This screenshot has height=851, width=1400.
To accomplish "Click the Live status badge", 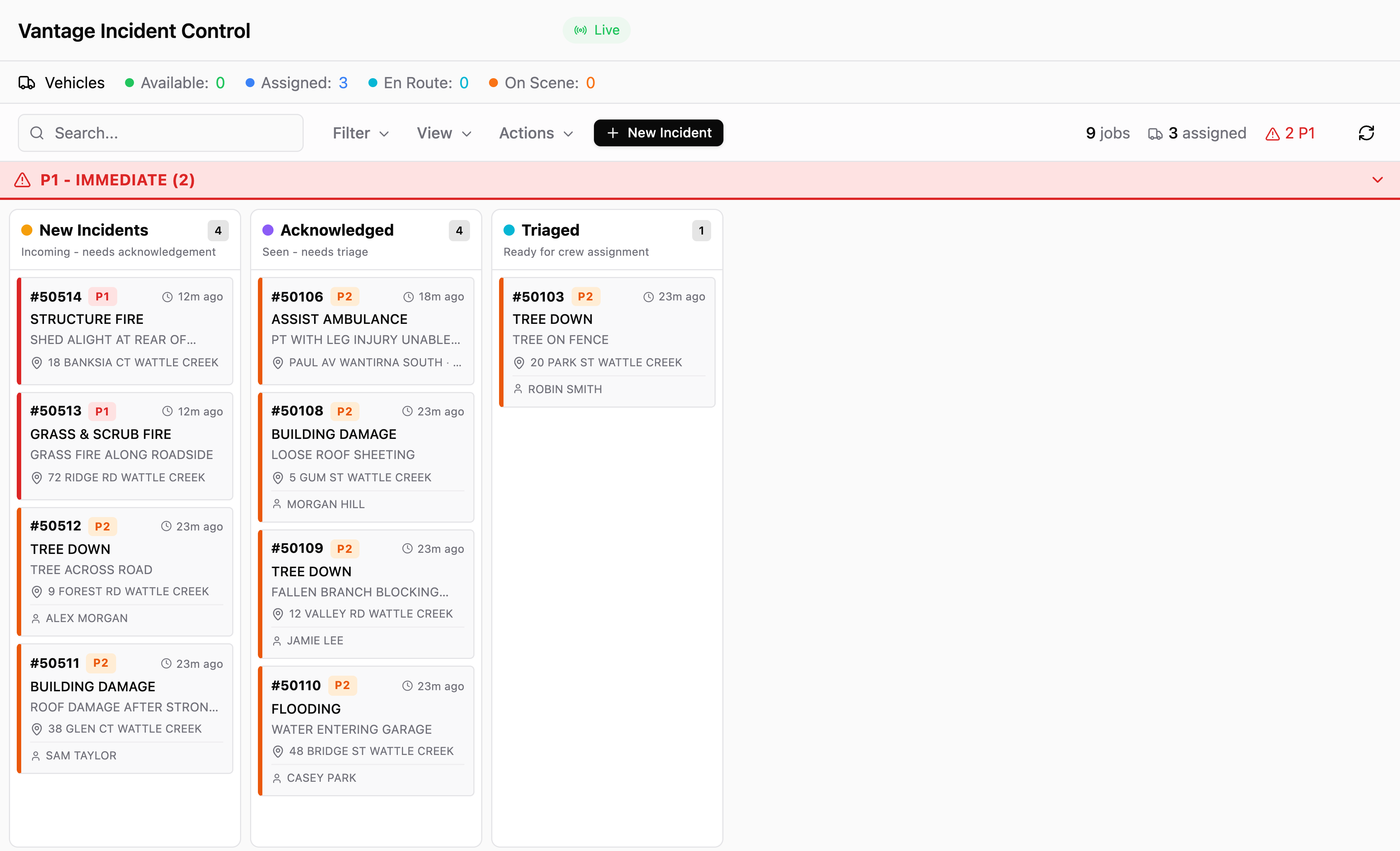I will coord(596,30).
